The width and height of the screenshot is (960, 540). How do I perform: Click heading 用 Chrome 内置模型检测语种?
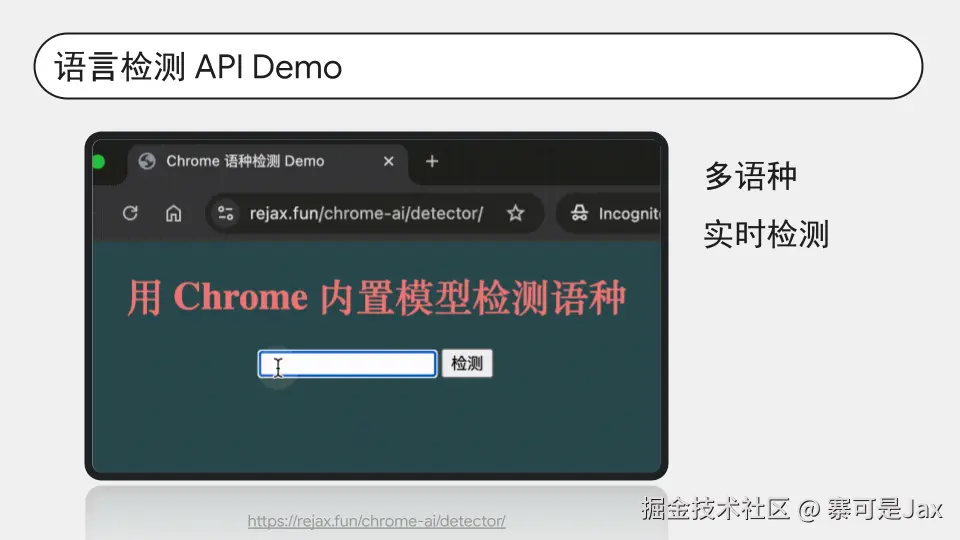[377, 298]
